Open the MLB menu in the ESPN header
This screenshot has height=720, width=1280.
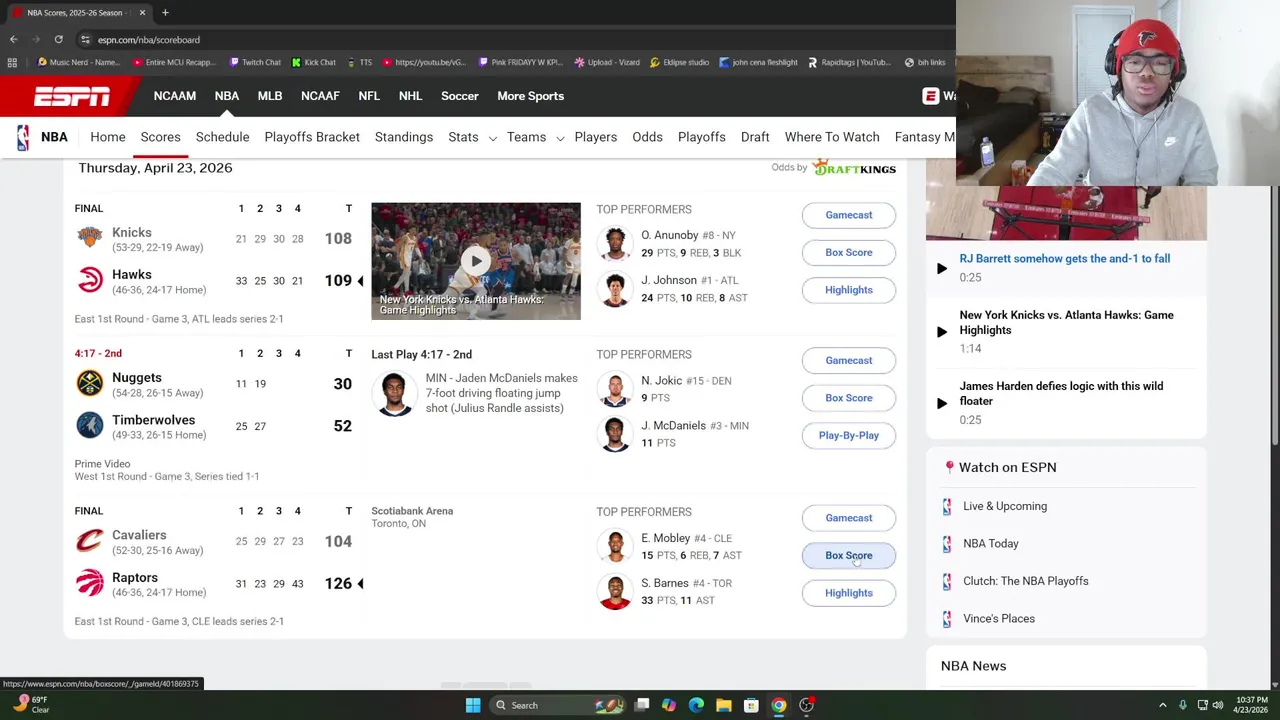270,96
